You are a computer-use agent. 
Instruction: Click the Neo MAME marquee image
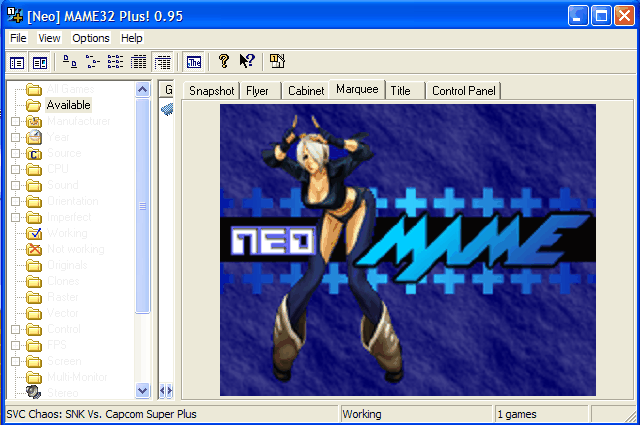(408, 250)
